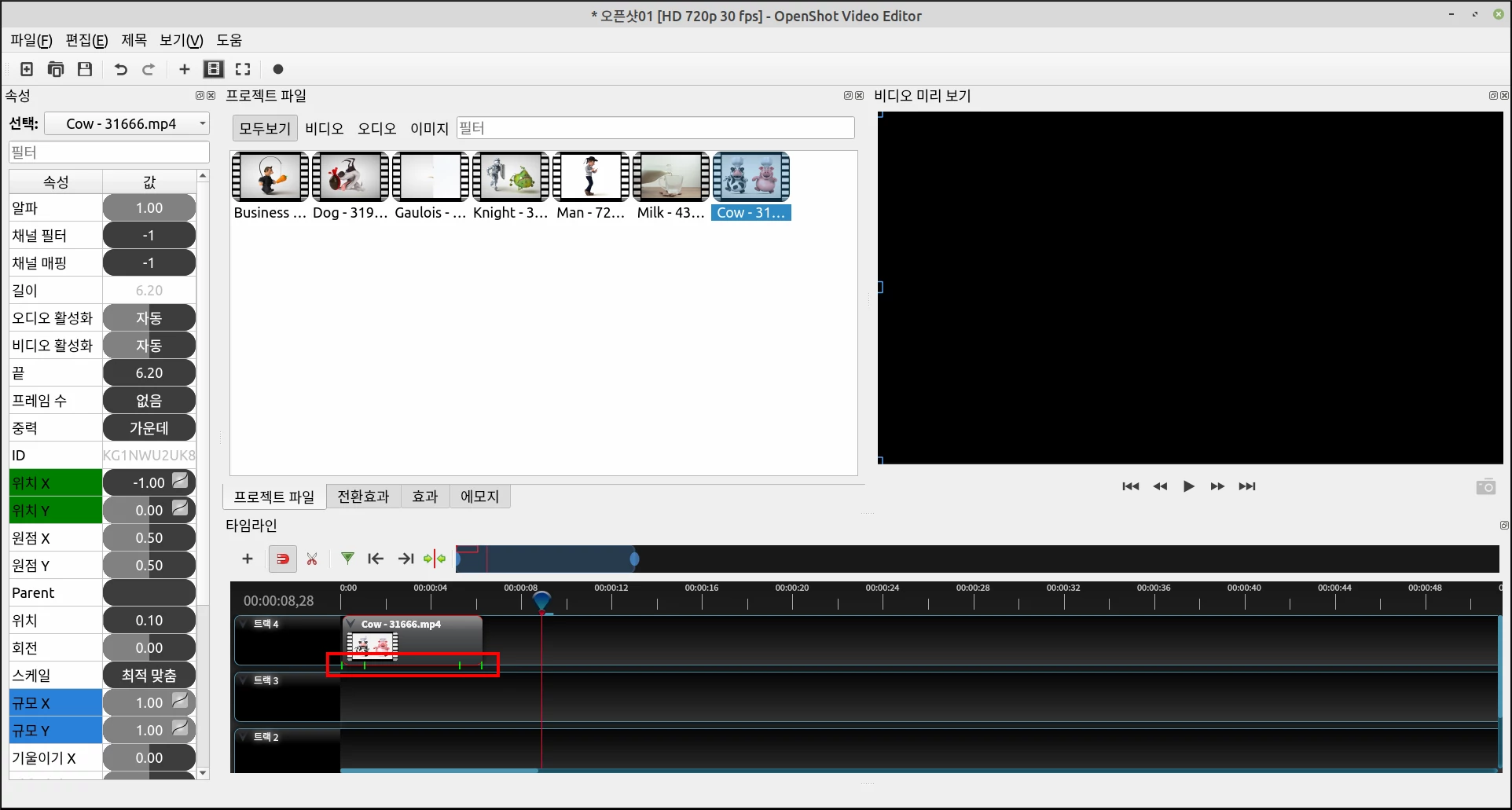Click the Choose Profile toolbar icon
The width and height of the screenshot is (1512, 810).
[x=214, y=69]
